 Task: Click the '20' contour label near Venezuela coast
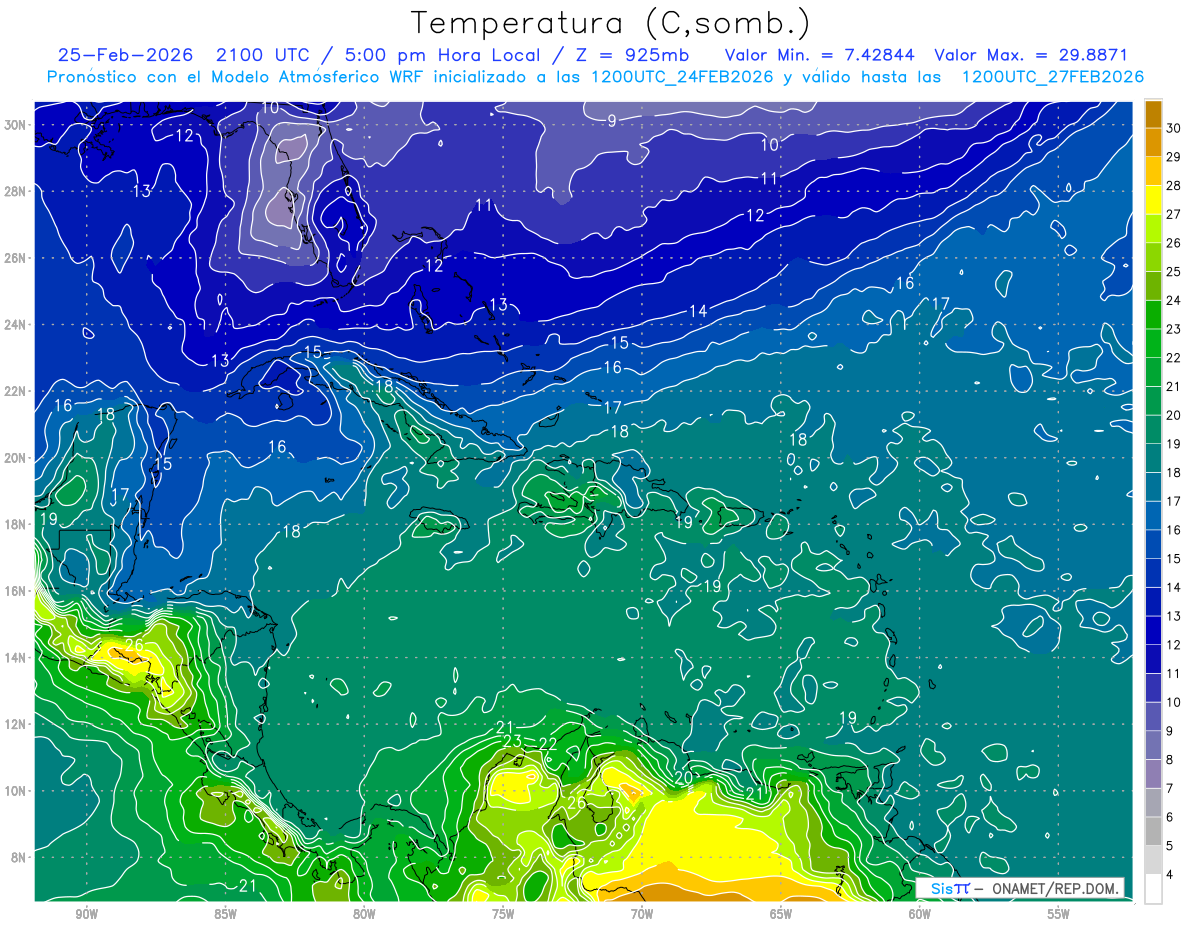[683, 777]
